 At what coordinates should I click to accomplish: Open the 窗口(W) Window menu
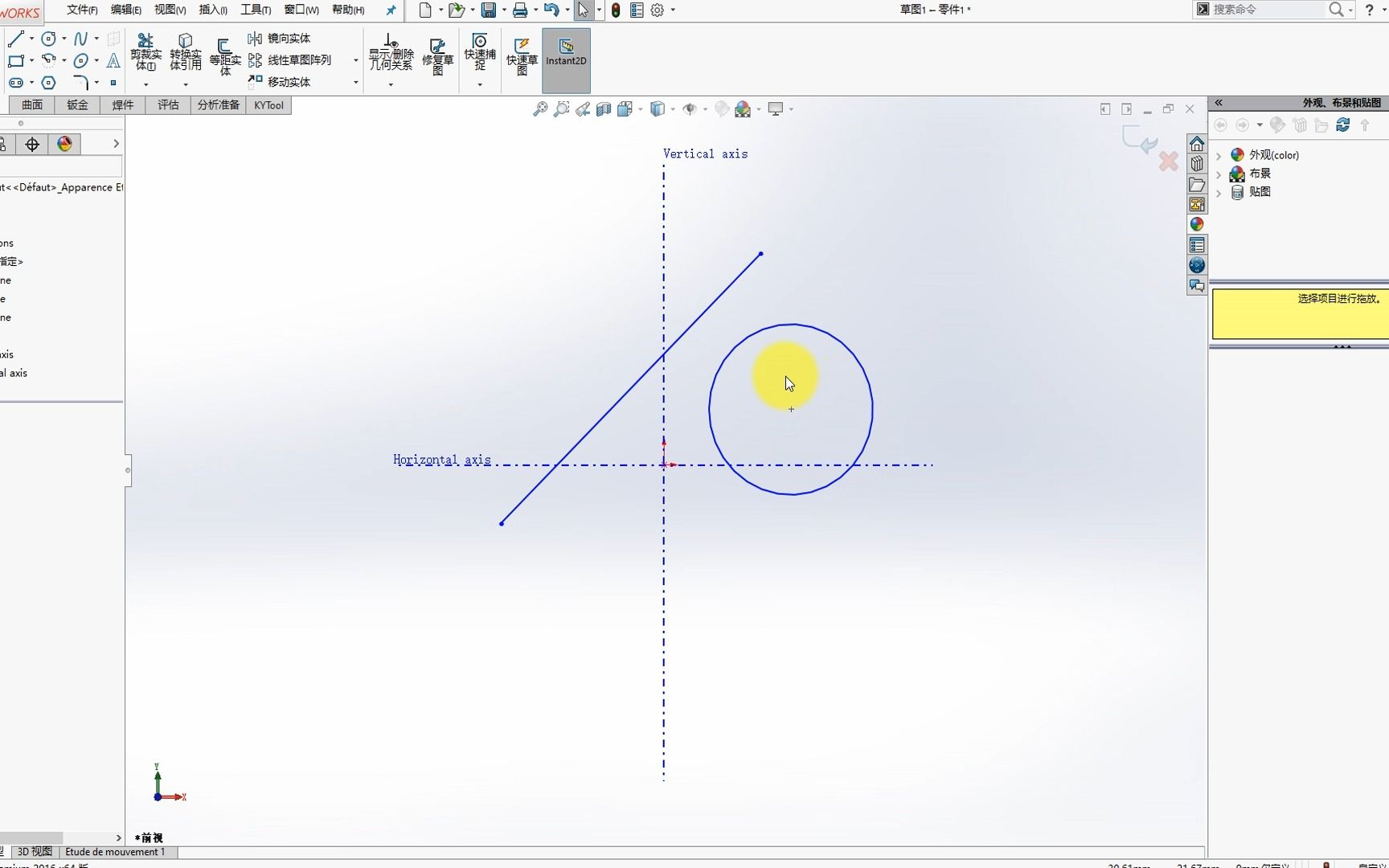(301, 10)
